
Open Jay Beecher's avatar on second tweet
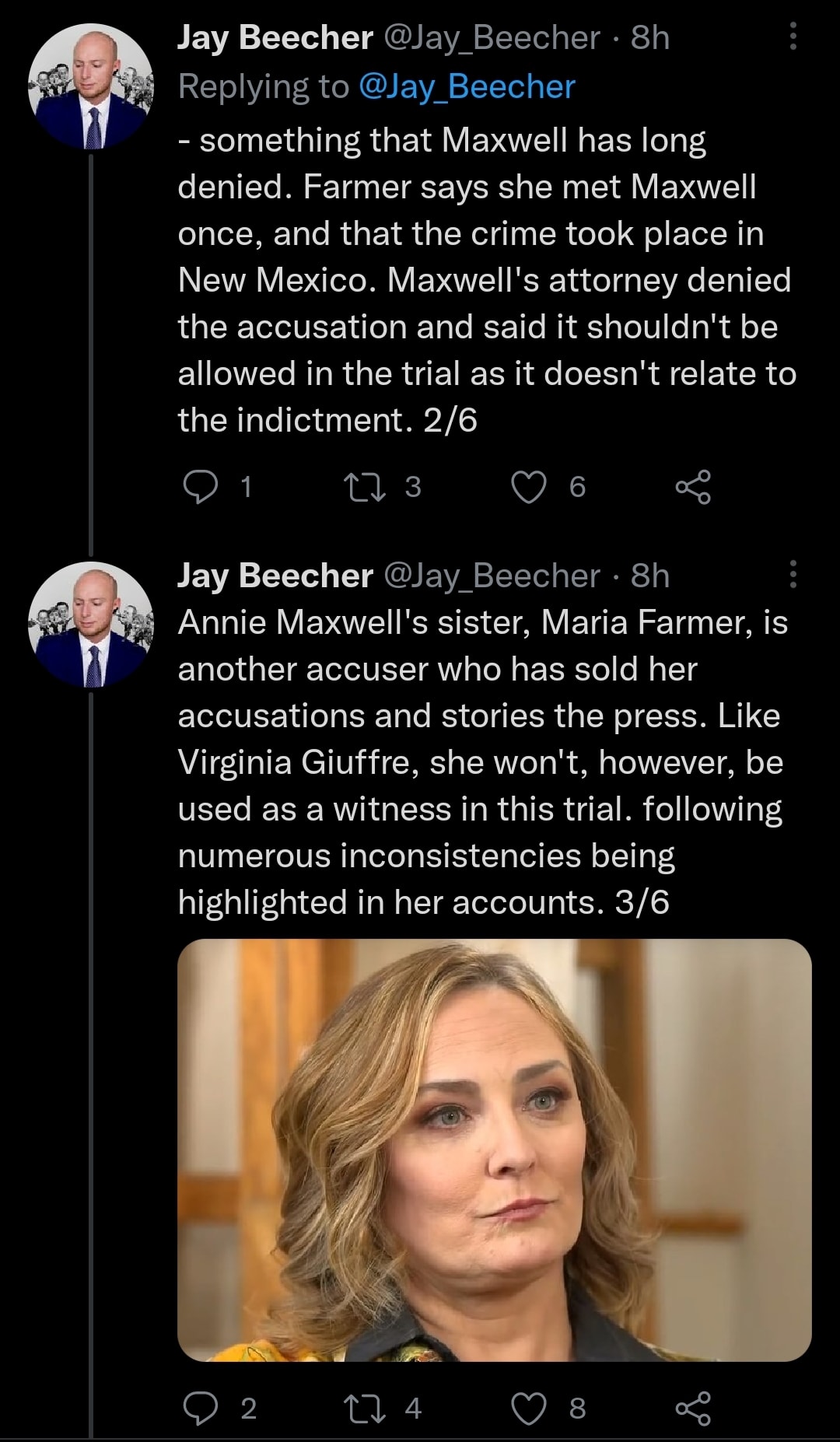91,624
